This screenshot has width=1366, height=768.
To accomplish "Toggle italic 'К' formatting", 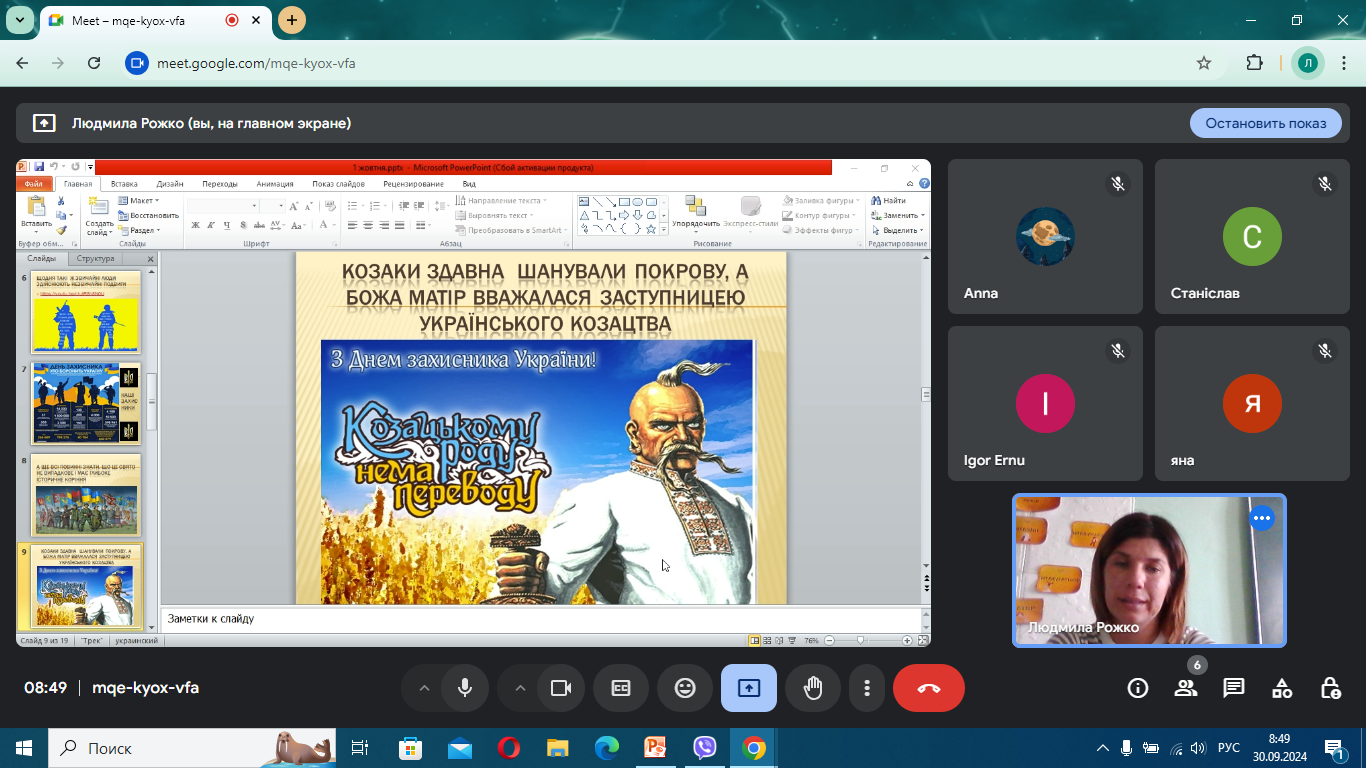I will (212, 226).
